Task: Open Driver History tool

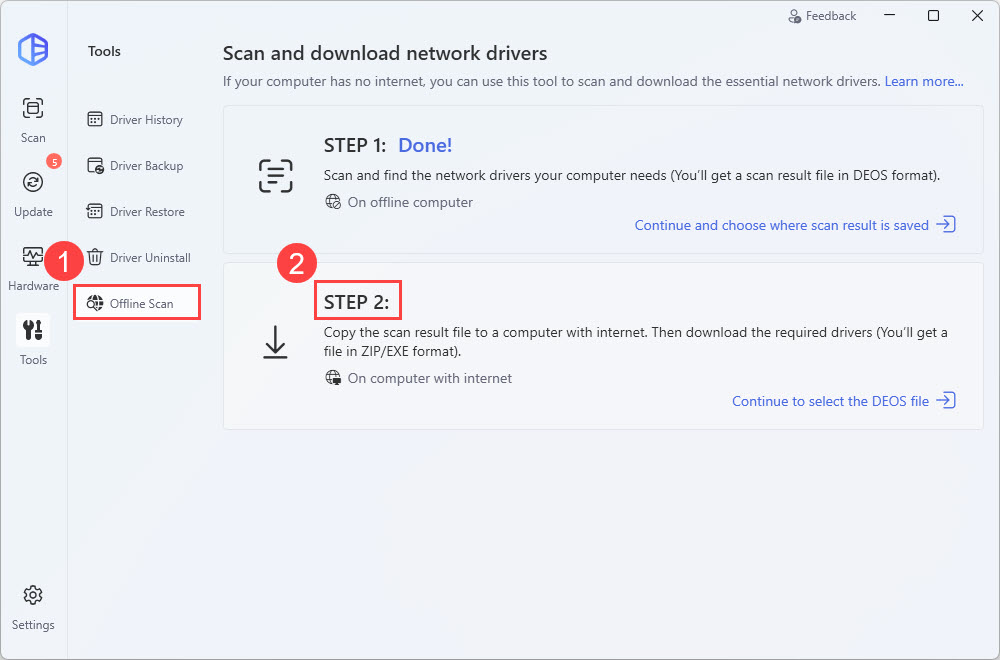Action: coord(136,120)
